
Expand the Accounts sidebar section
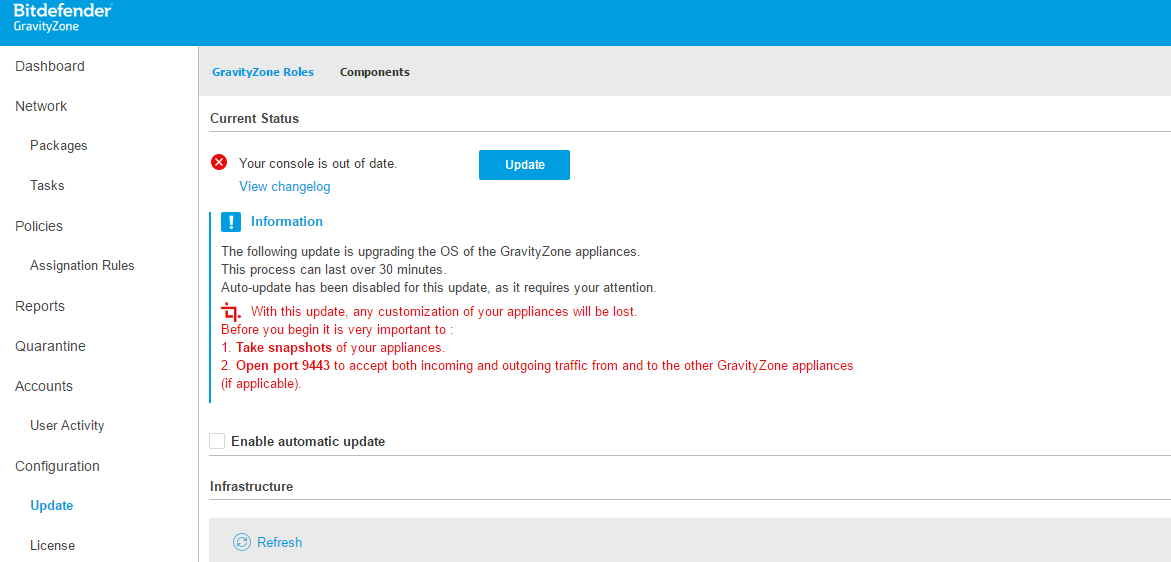click(44, 386)
